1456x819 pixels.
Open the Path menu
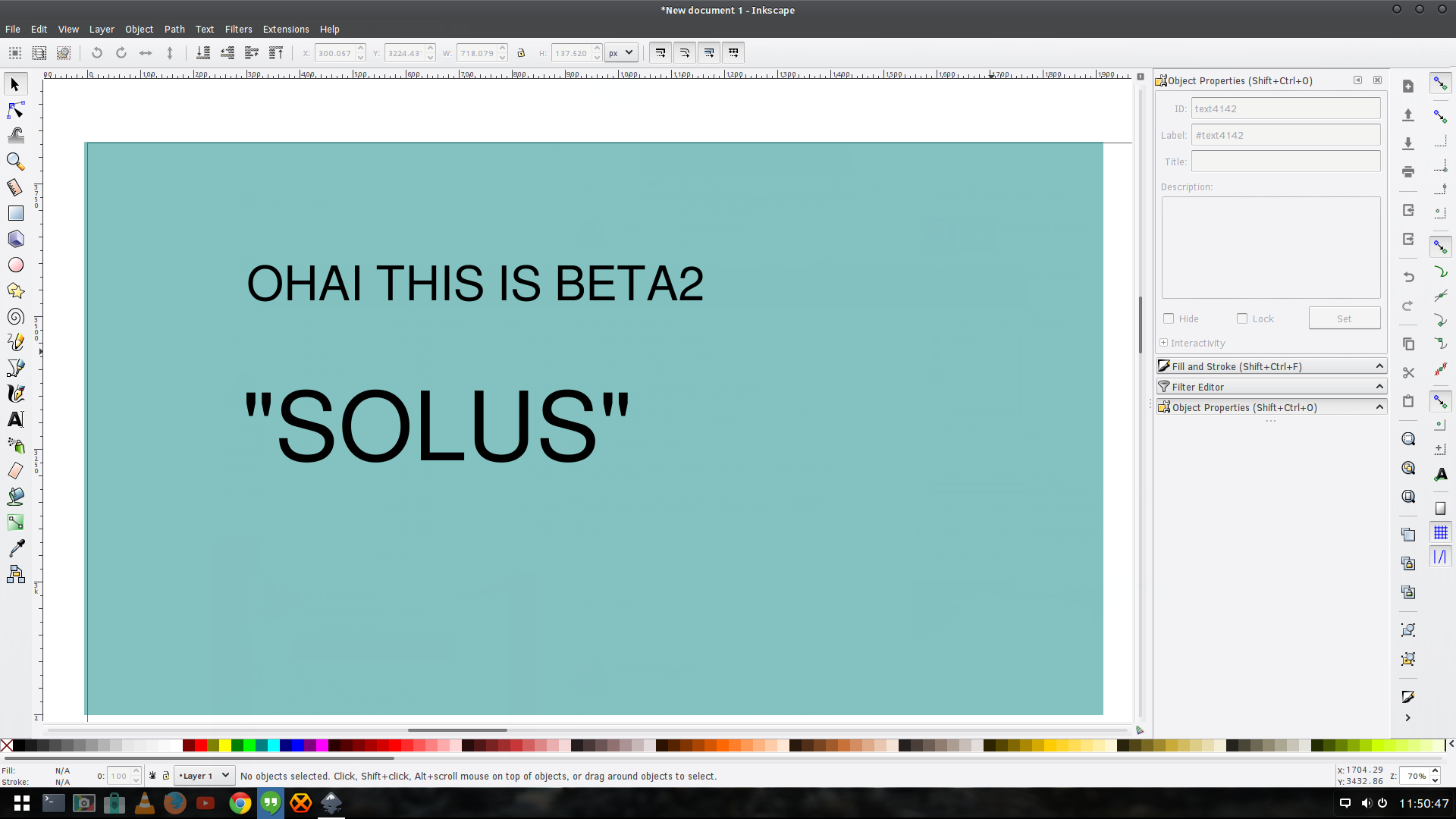point(174,29)
